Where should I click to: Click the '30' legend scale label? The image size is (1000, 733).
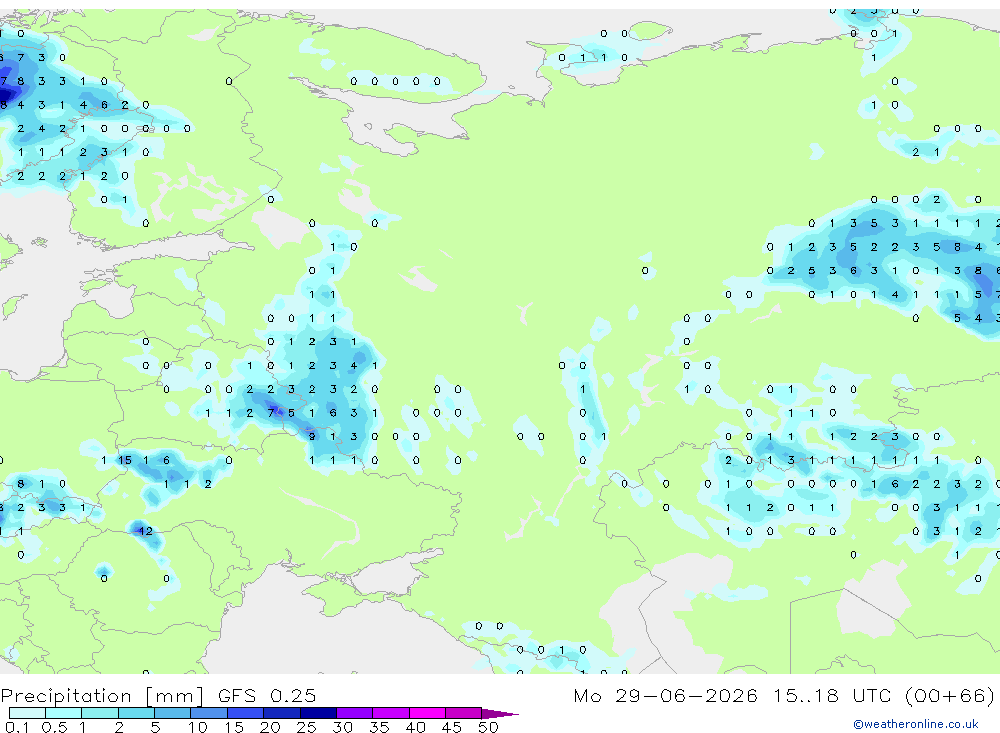(342, 727)
